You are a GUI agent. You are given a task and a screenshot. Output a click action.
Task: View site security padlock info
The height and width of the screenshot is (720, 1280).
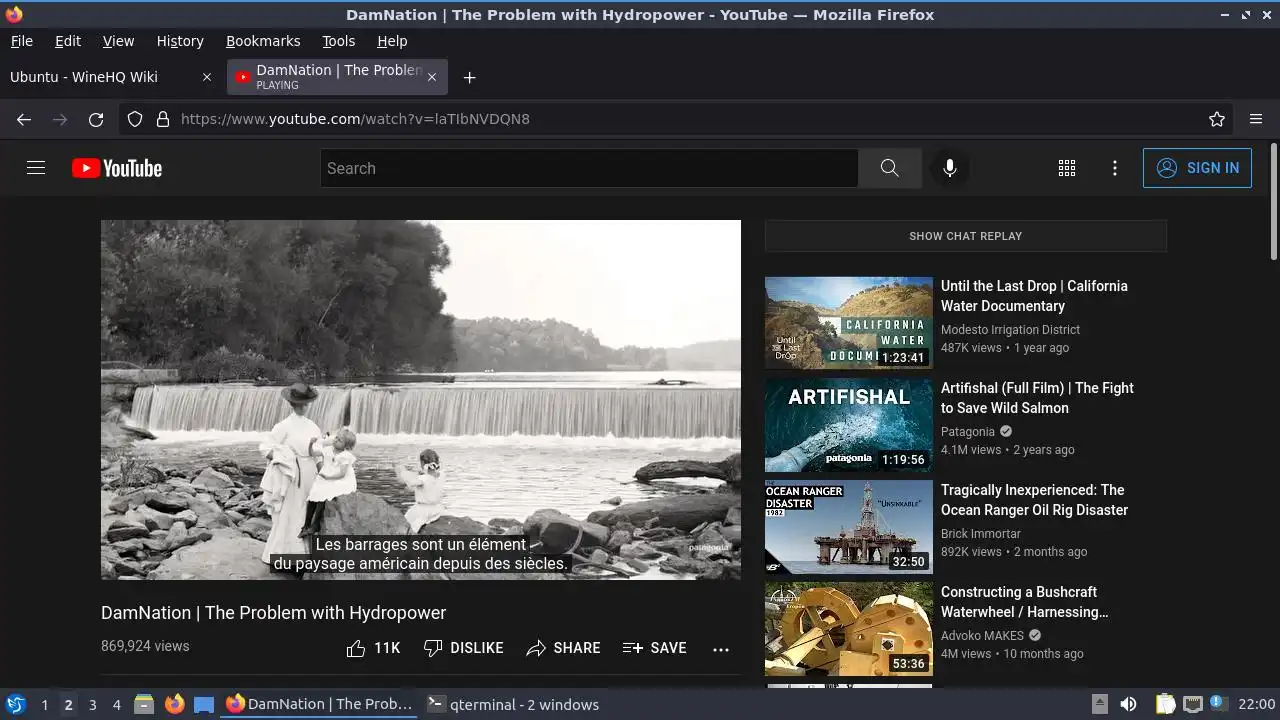tap(163, 119)
